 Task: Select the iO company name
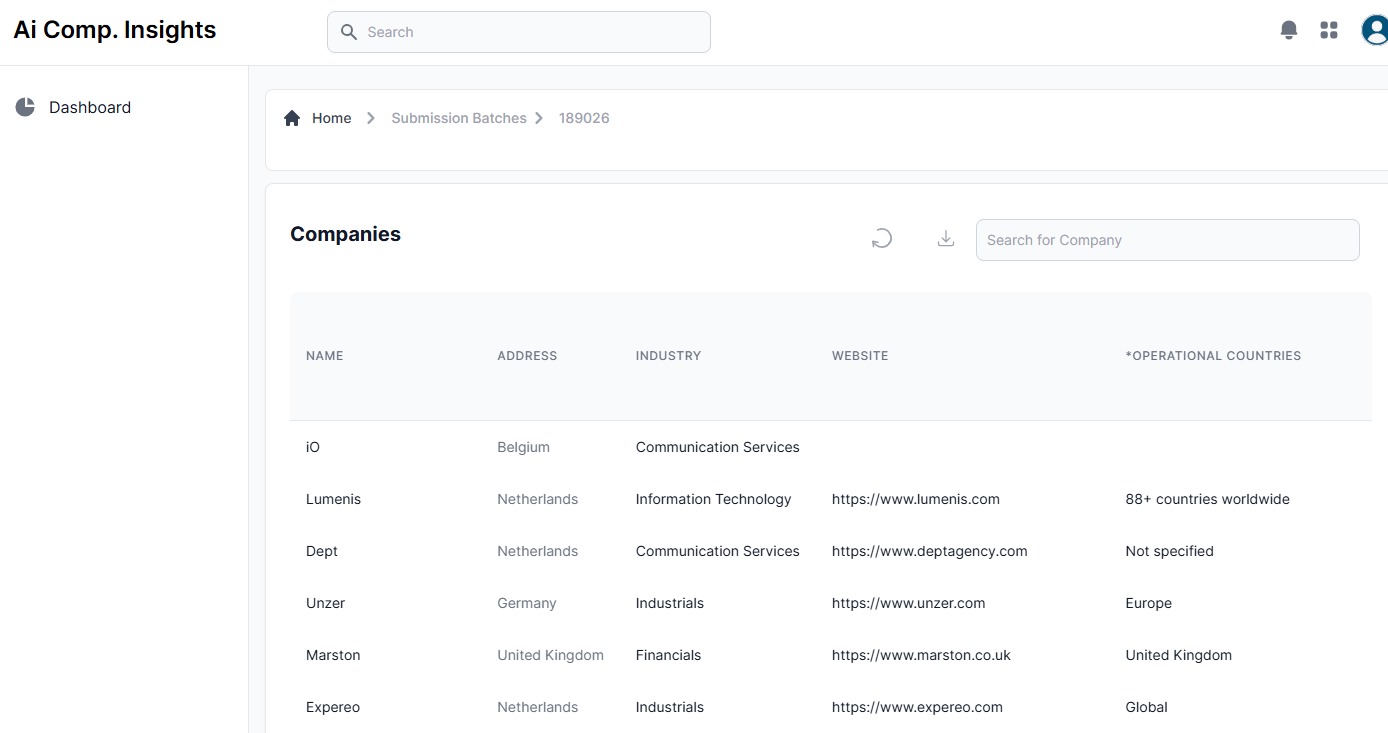[313, 447]
